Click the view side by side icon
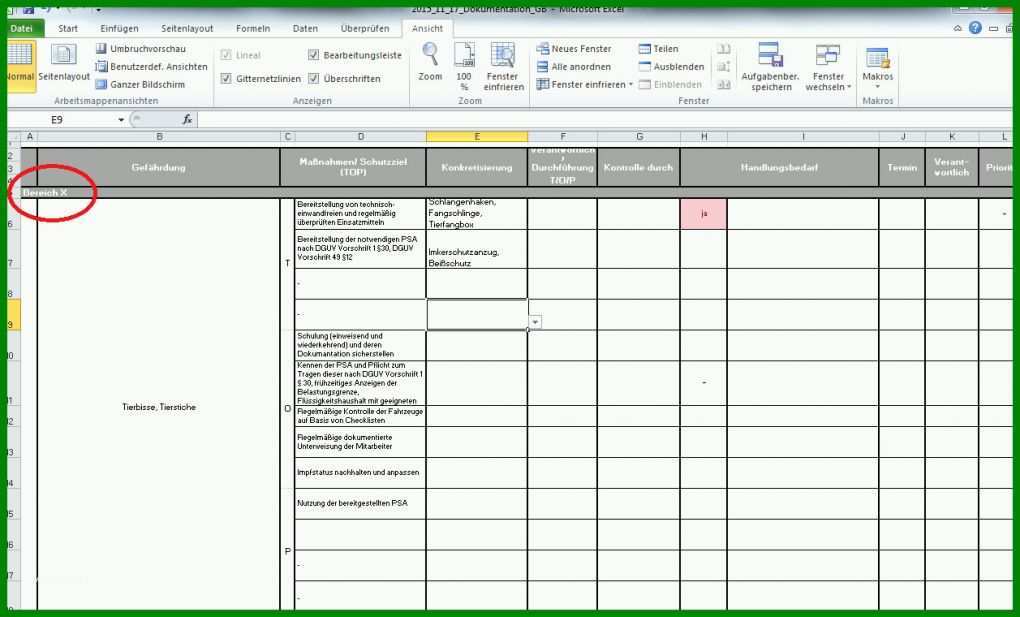Image resolution: width=1020 pixels, height=617 pixels. (x=723, y=49)
